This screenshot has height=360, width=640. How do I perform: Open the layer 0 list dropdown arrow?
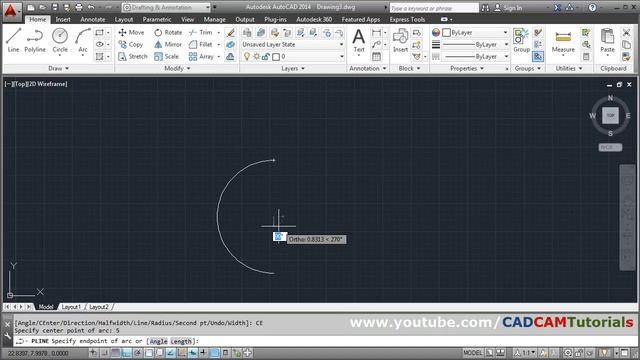point(341,57)
